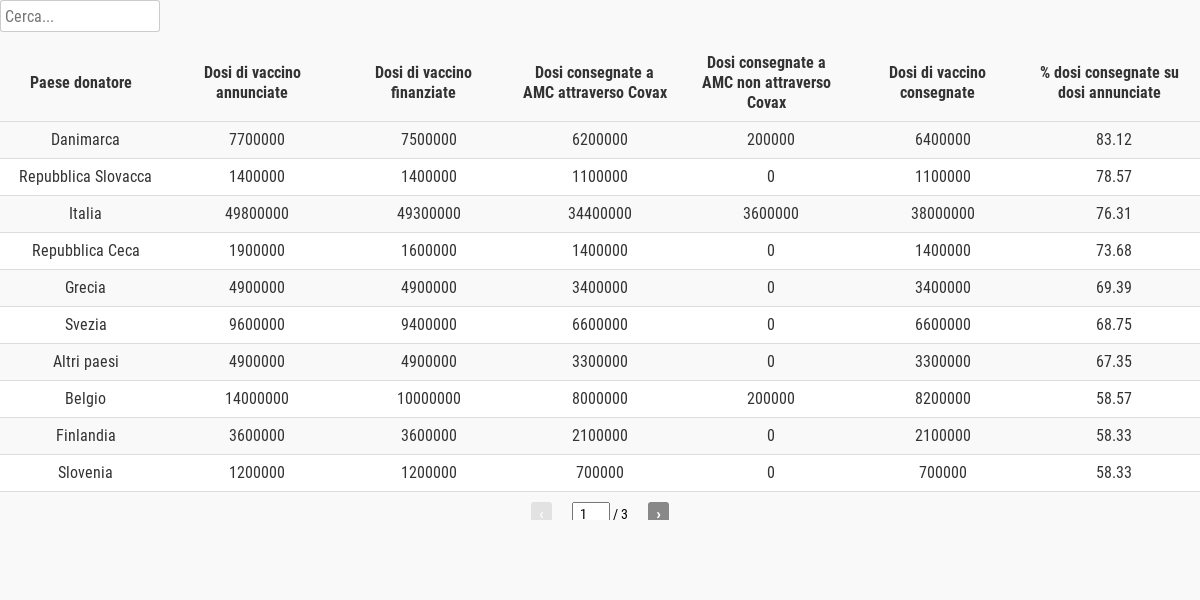Select the Altri paesi cell

coord(85,362)
